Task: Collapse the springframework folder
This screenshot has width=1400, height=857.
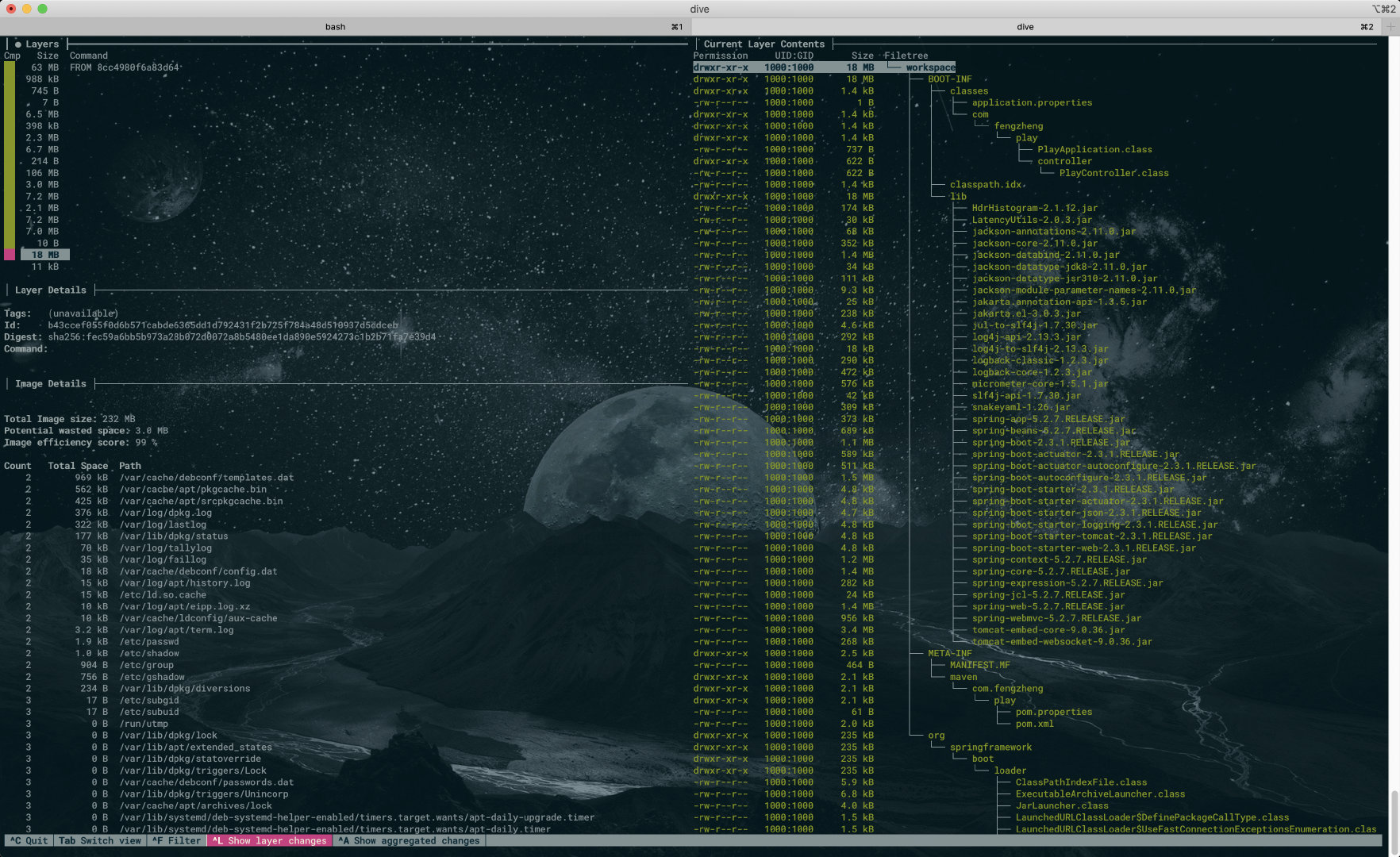Action: tap(991, 747)
